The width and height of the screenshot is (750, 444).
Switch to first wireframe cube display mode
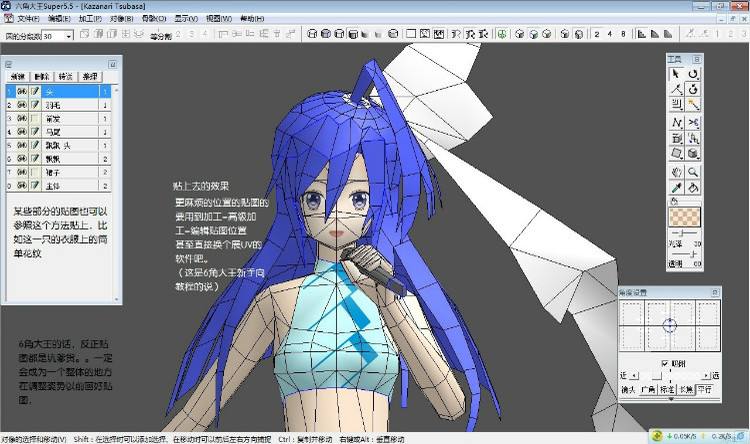[312, 34]
